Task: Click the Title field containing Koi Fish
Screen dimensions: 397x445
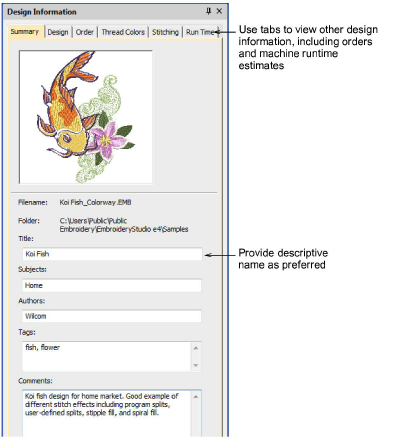Action: pyautogui.click(x=112, y=254)
